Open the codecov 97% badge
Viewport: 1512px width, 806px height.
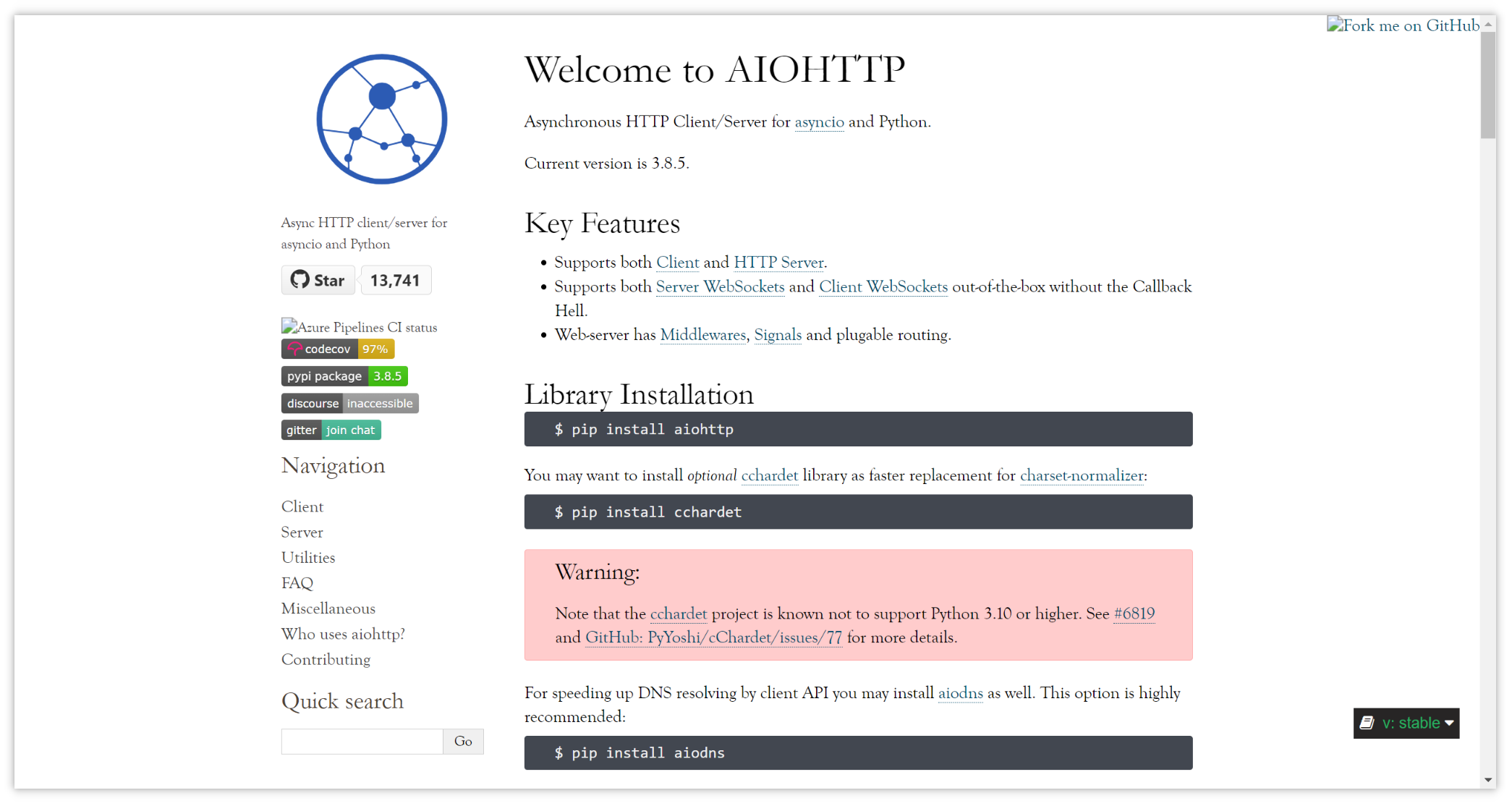338,349
